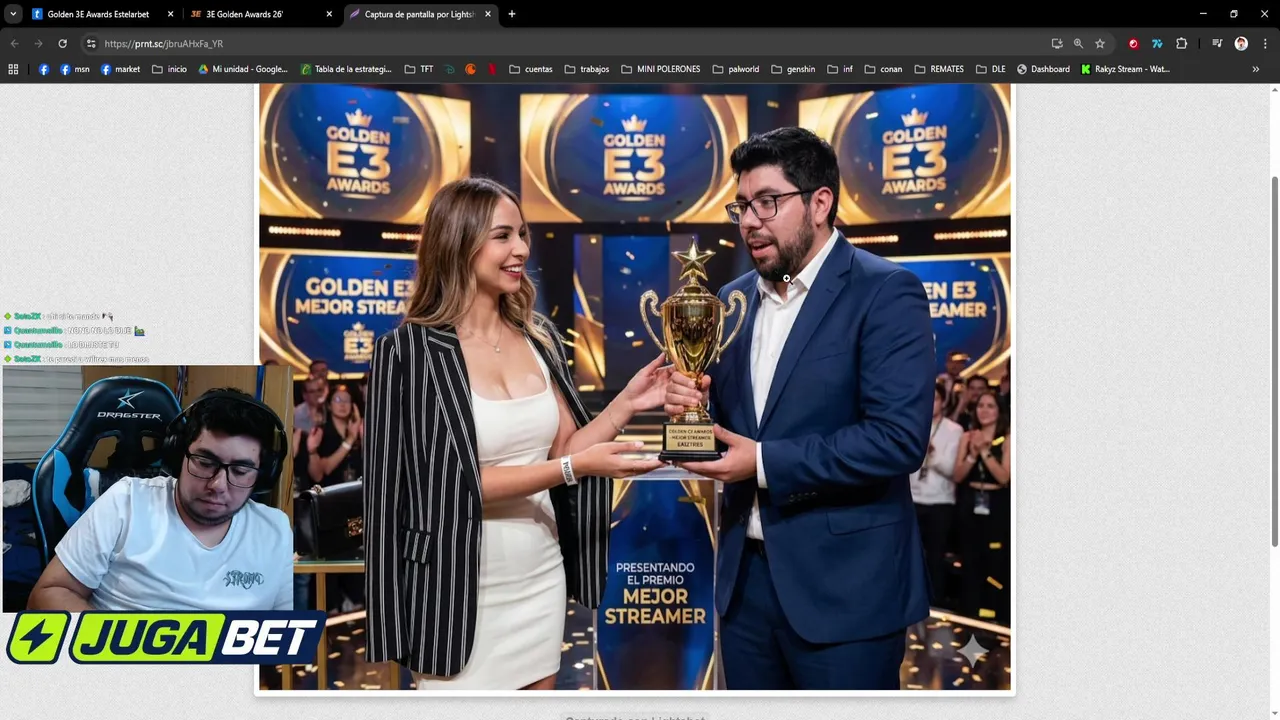The width and height of the screenshot is (1280, 720).
Task: Close the Captura de pantalla tab
Action: tap(488, 14)
